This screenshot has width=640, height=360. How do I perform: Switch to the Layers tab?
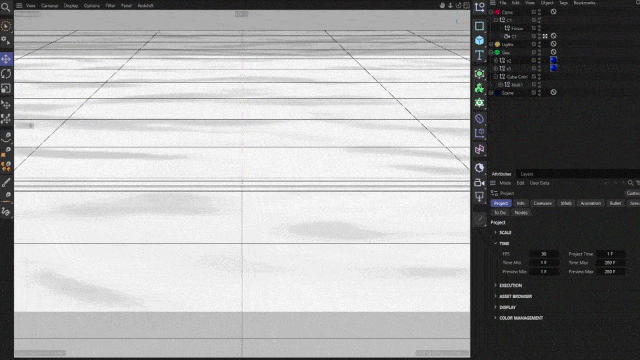click(527, 174)
